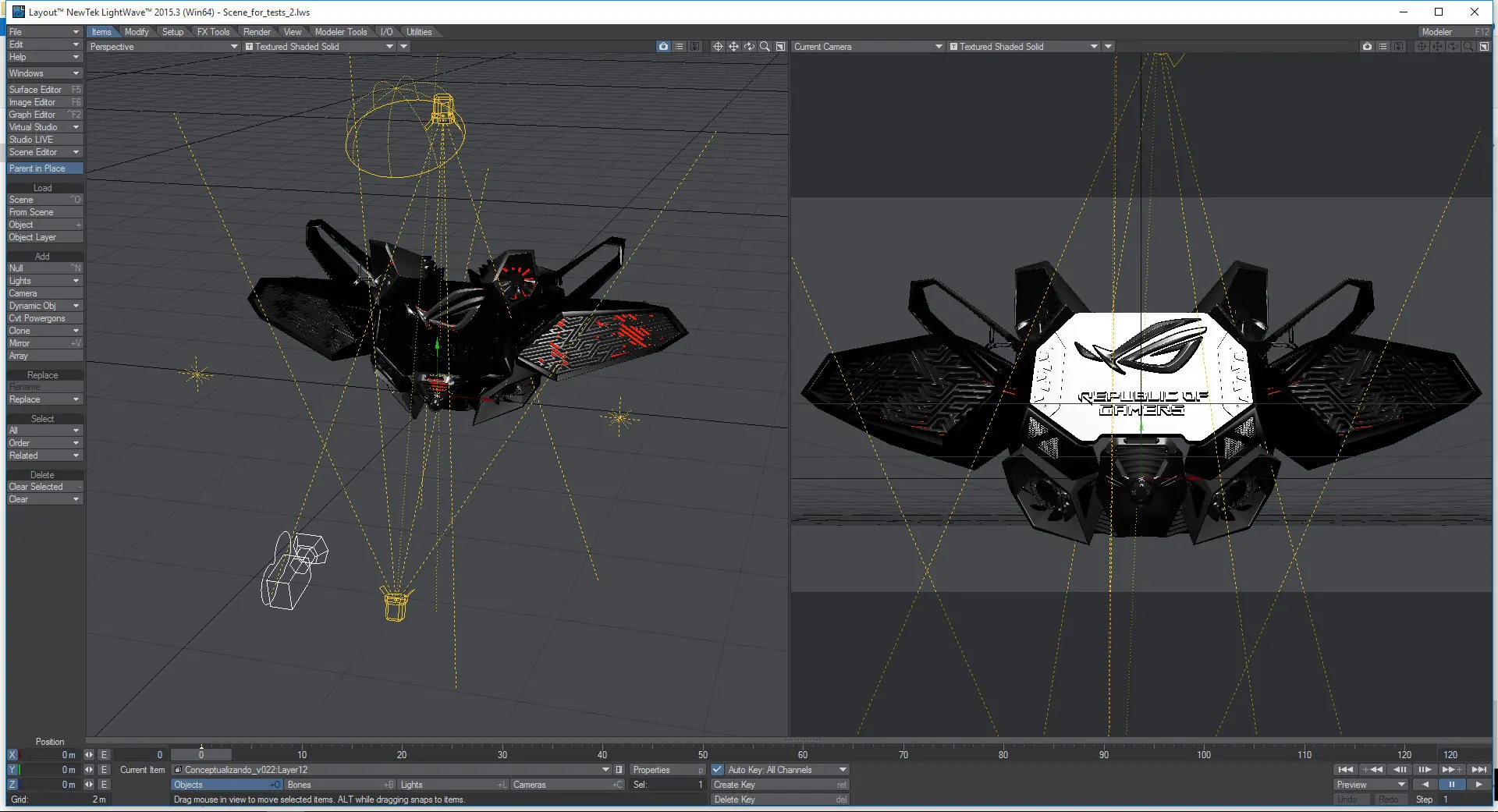Switch selection mode to Bones
1498x812 pixels.
click(340, 785)
